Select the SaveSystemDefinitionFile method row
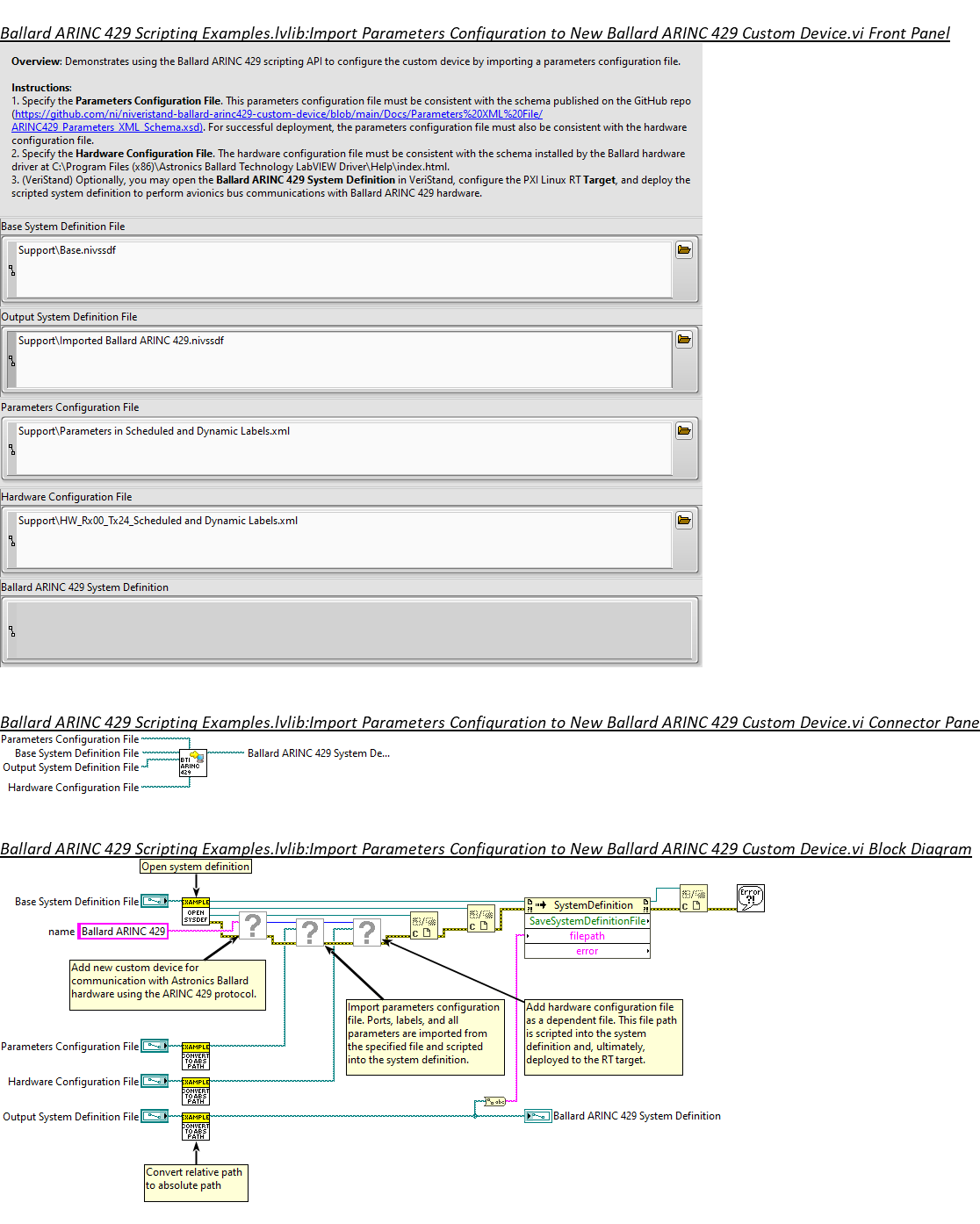Screen dimensions: 980x1224 tap(587, 921)
